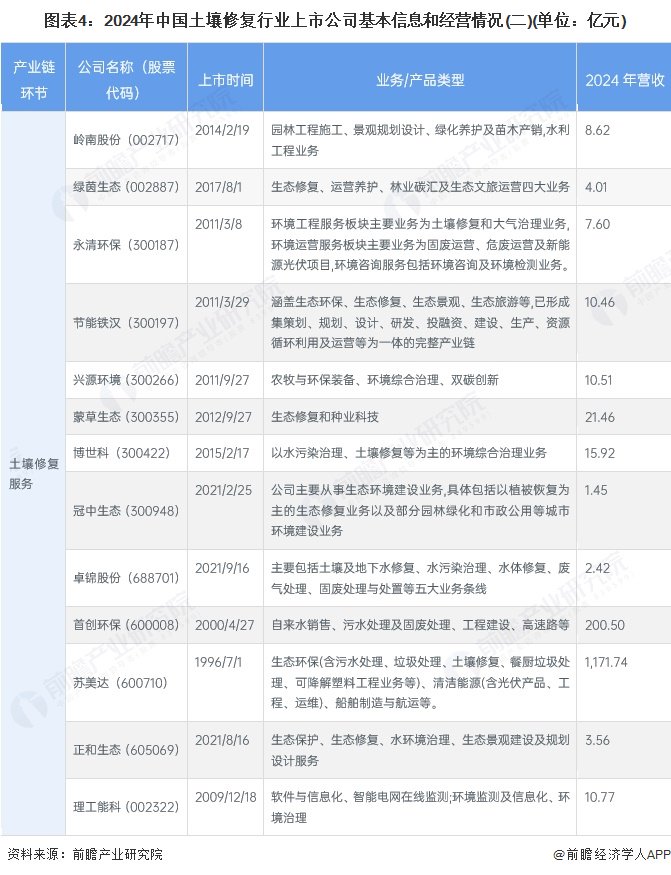Click revenue value 200.50
This screenshot has width=671, height=875.
click(x=605, y=625)
